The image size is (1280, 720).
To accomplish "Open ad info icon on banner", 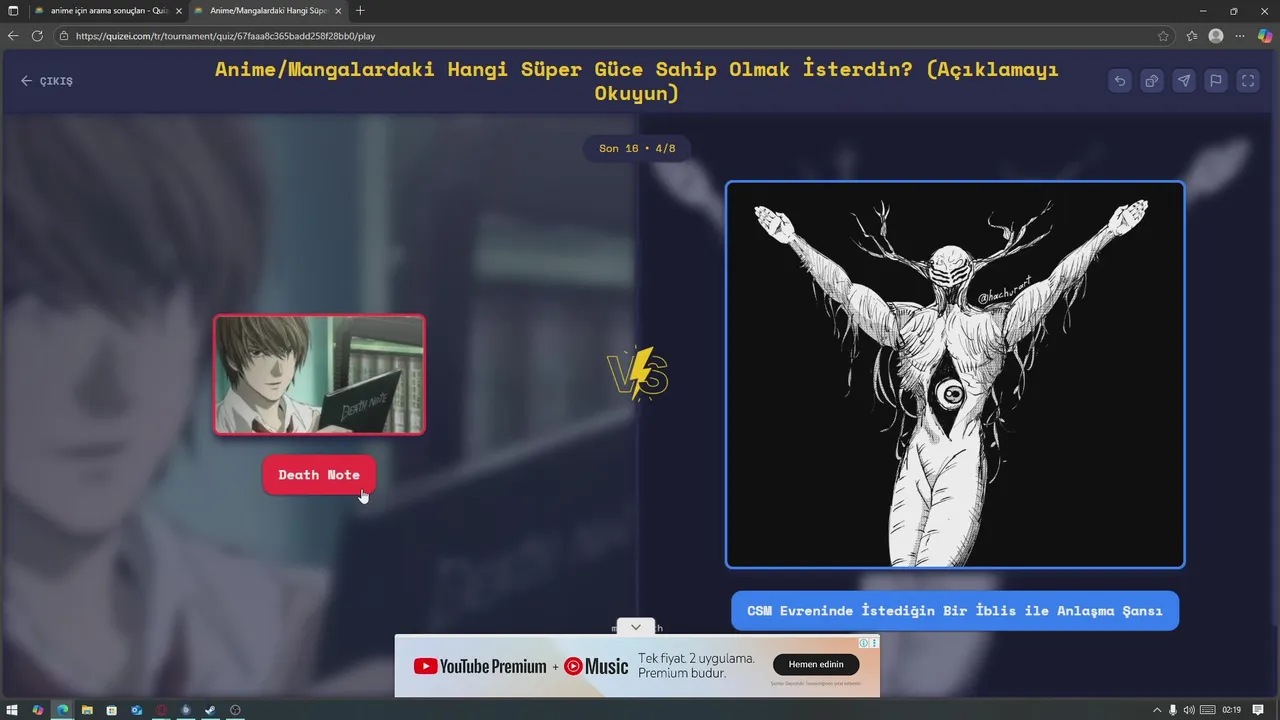I will pyautogui.click(x=864, y=642).
